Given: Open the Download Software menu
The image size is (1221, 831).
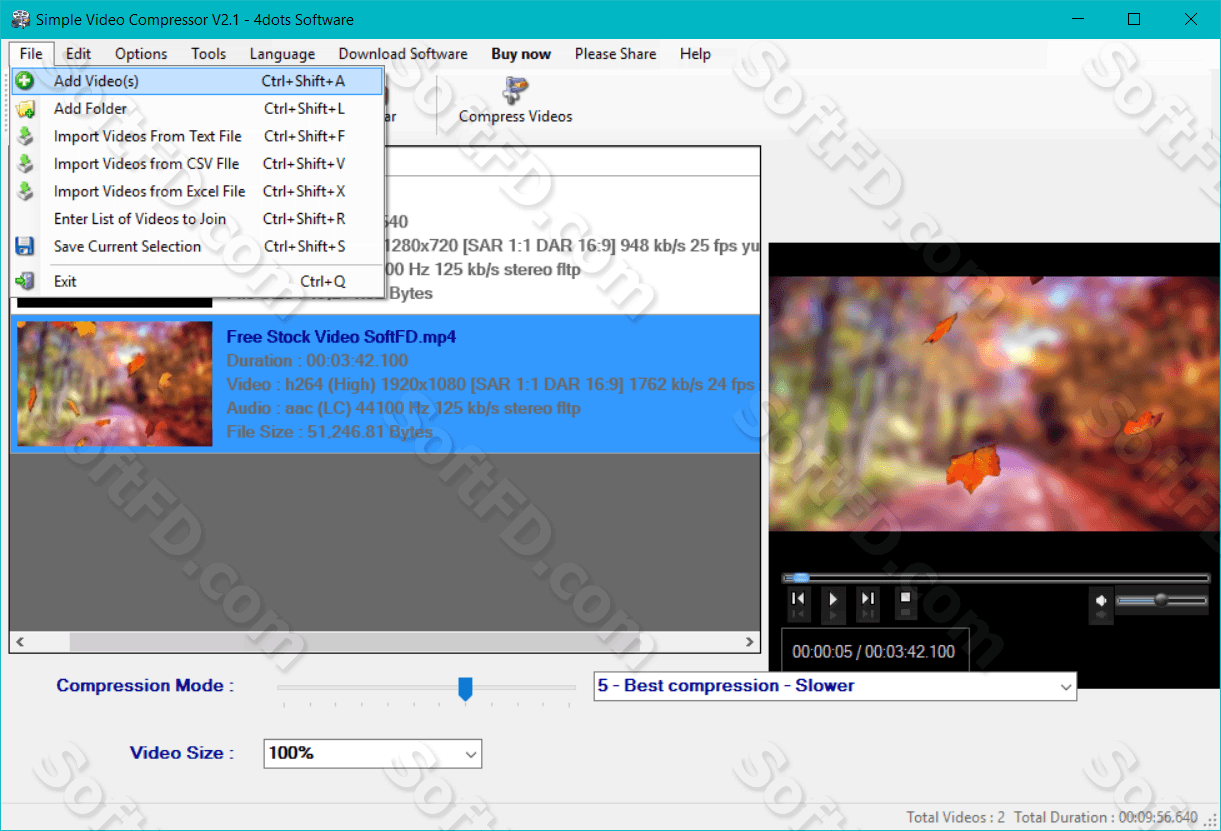Looking at the screenshot, I should 403,54.
